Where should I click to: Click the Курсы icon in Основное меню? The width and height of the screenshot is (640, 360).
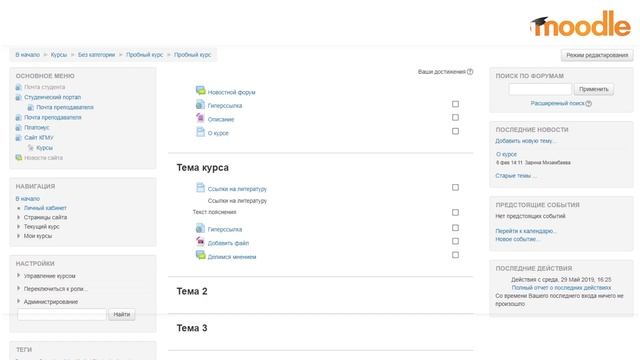pyautogui.click(x=31, y=148)
